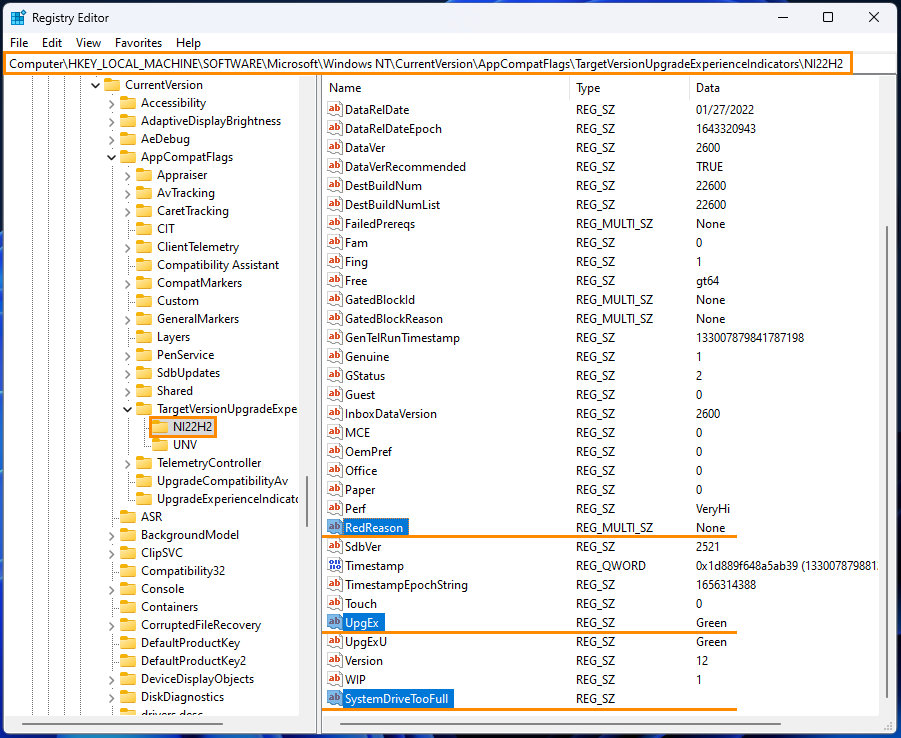Click the NI22H2 folder icon
The height and width of the screenshot is (738, 901).
[160, 426]
